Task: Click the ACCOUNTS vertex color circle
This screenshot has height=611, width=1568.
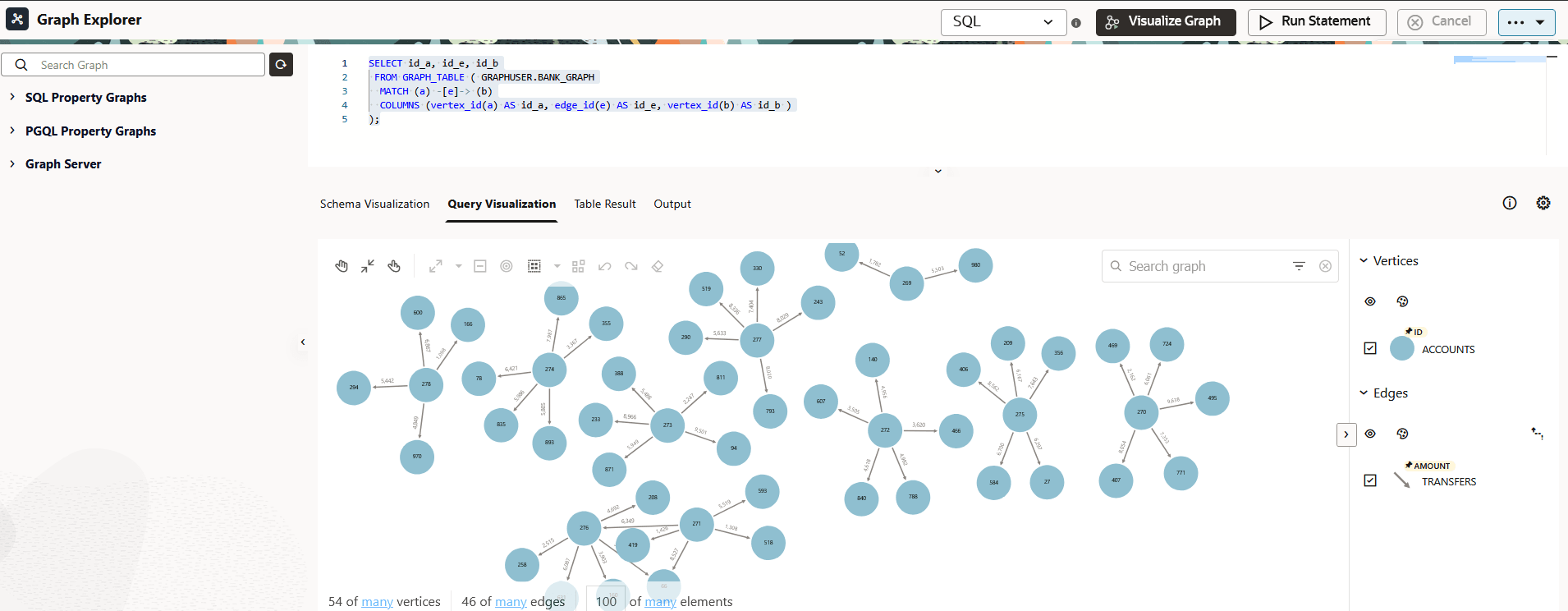Action: (x=1402, y=348)
